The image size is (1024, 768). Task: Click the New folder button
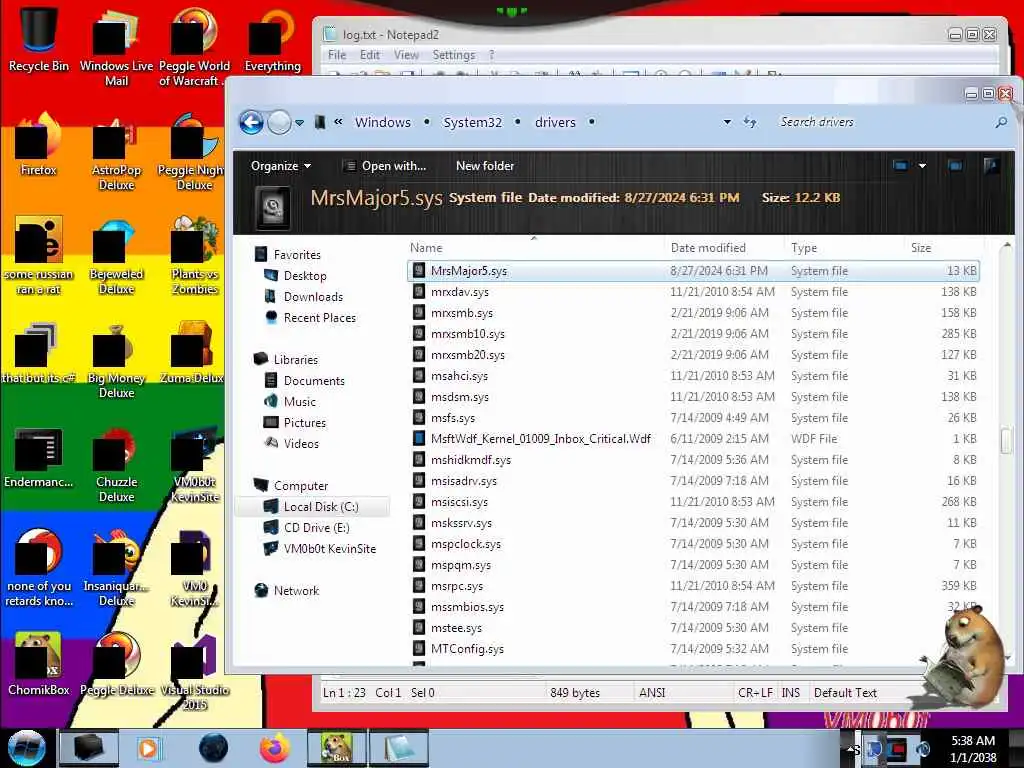click(x=485, y=166)
